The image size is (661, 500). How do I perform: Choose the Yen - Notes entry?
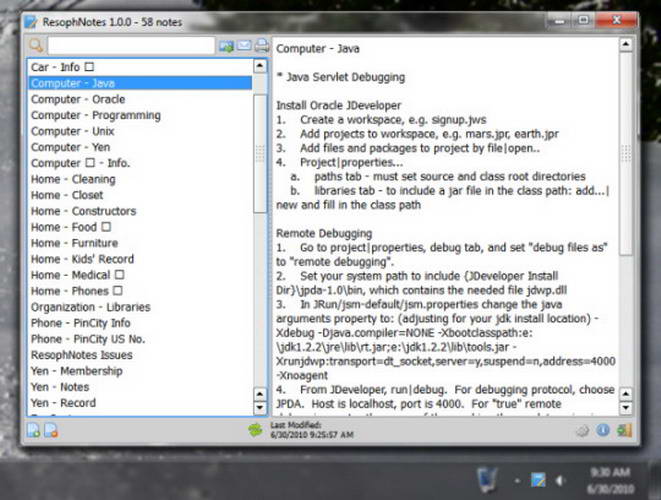point(140,387)
